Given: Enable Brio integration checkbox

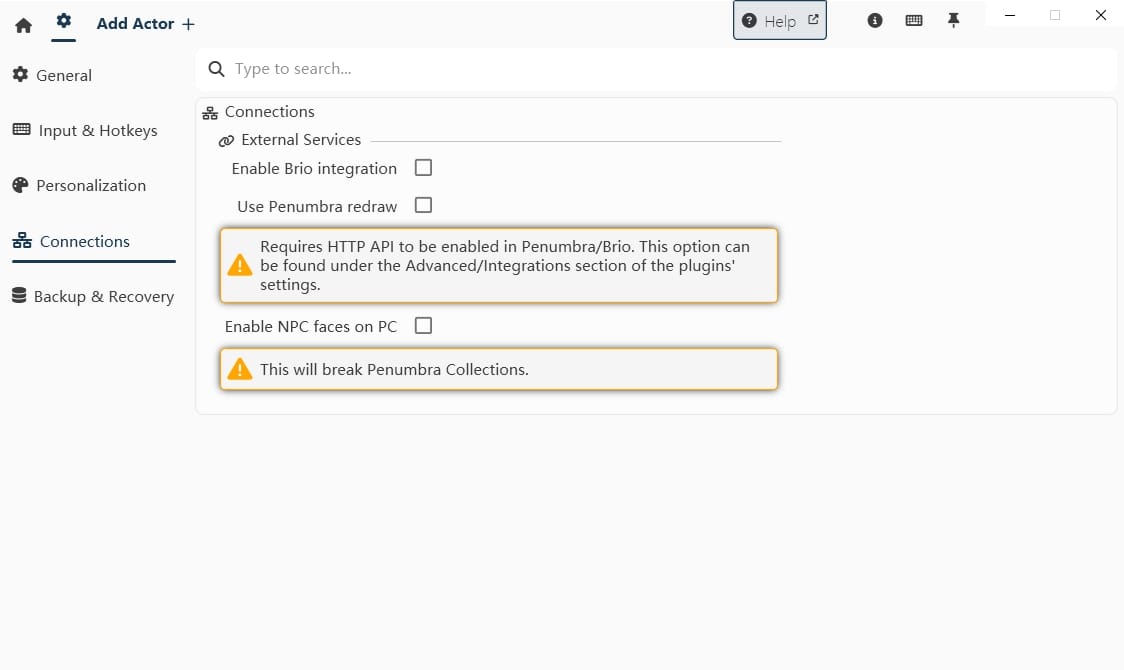Looking at the screenshot, I should (x=423, y=168).
